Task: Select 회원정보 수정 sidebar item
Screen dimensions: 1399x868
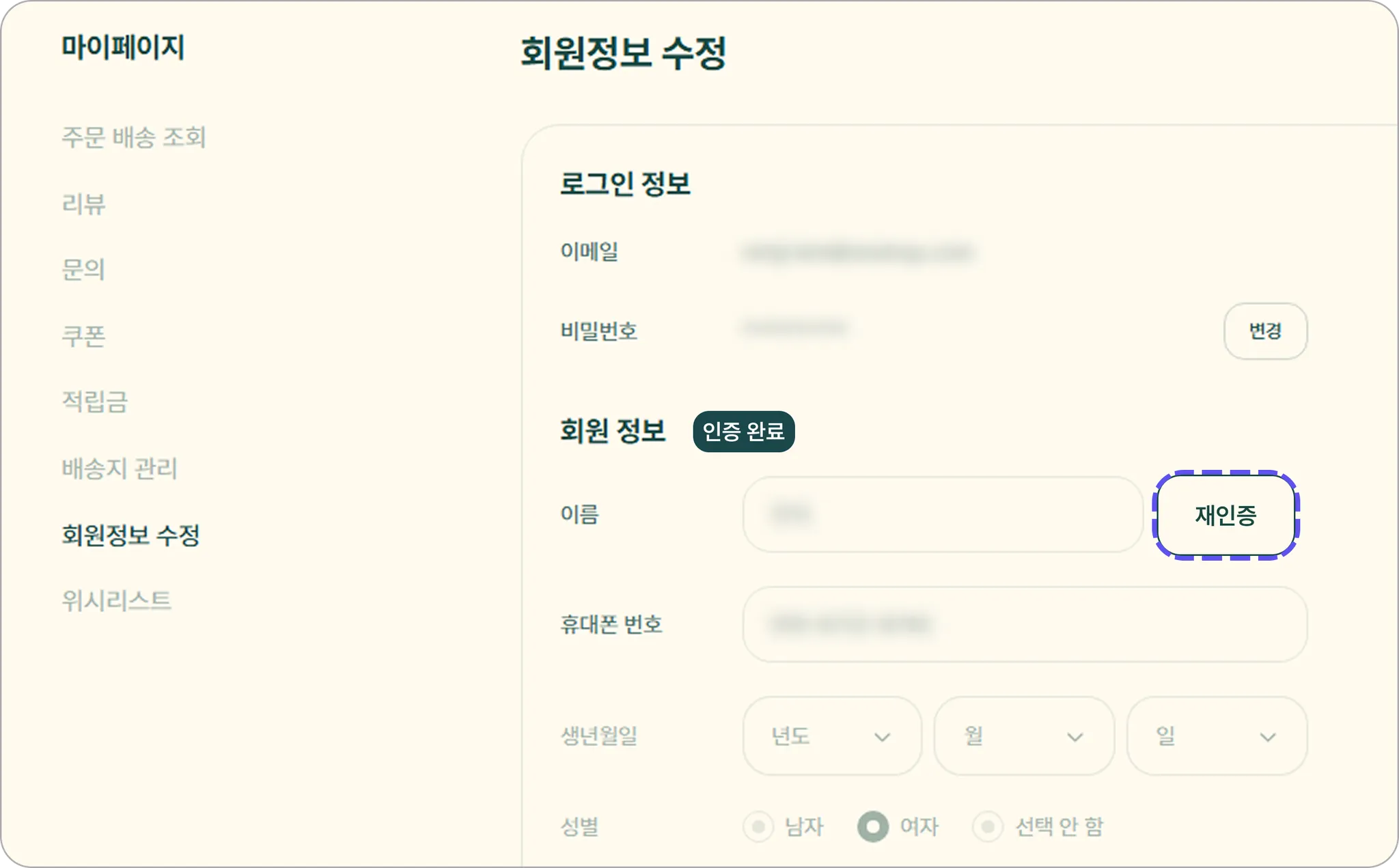Action: point(130,535)
